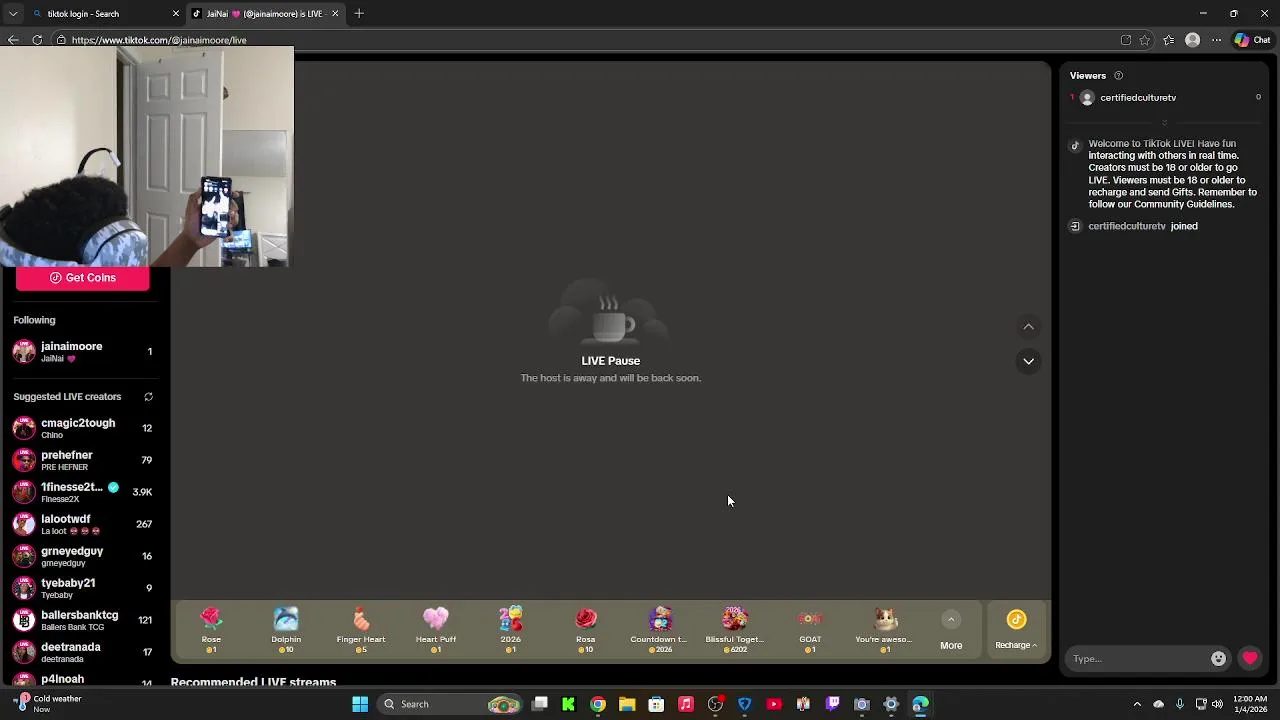Go to next live stream arrow
Screen dimensions: 1280x720
[x=1028, y=361]
